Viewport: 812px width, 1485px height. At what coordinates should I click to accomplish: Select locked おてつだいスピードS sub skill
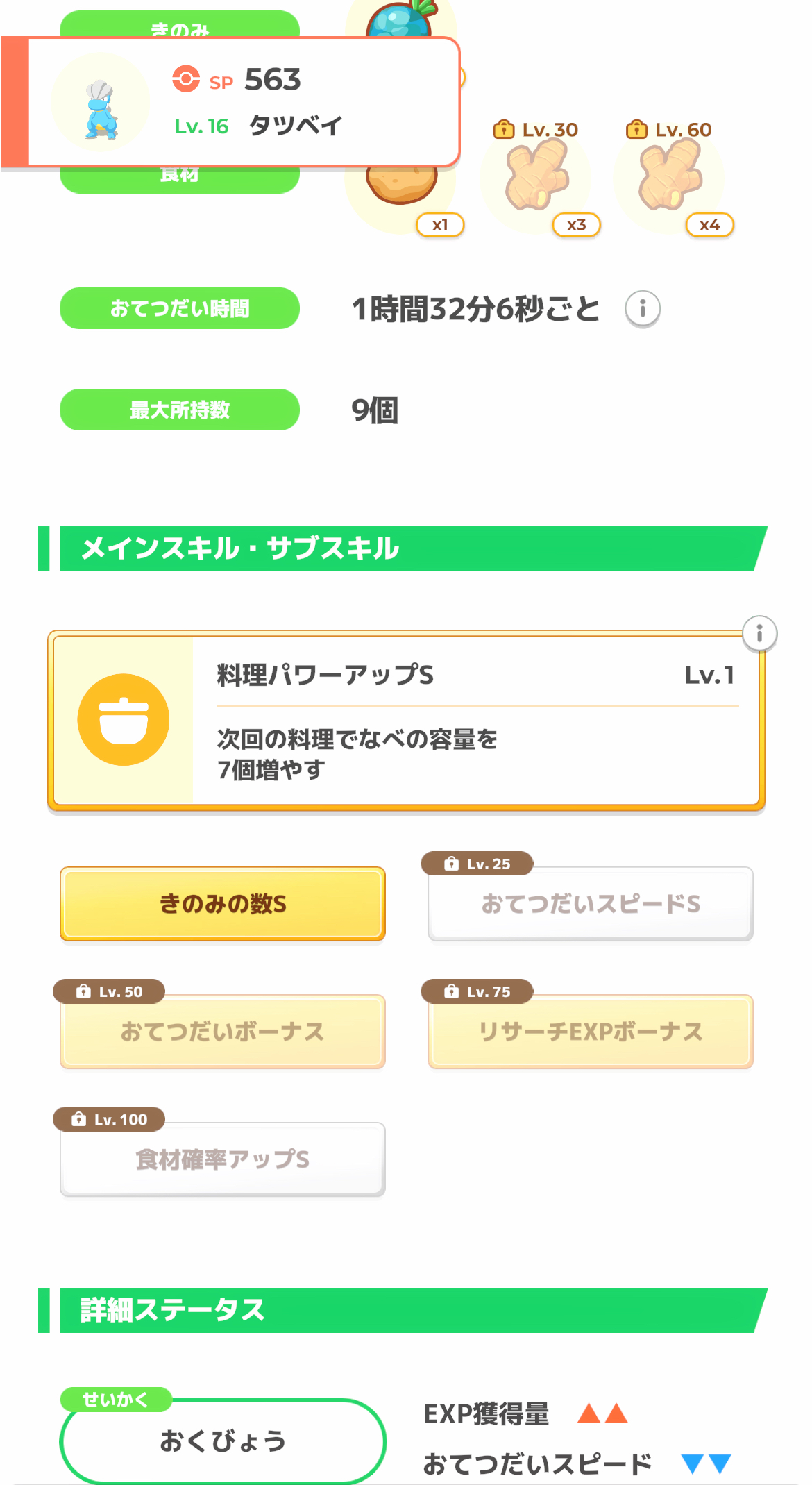pyautogui.click(x=591, y=904)
